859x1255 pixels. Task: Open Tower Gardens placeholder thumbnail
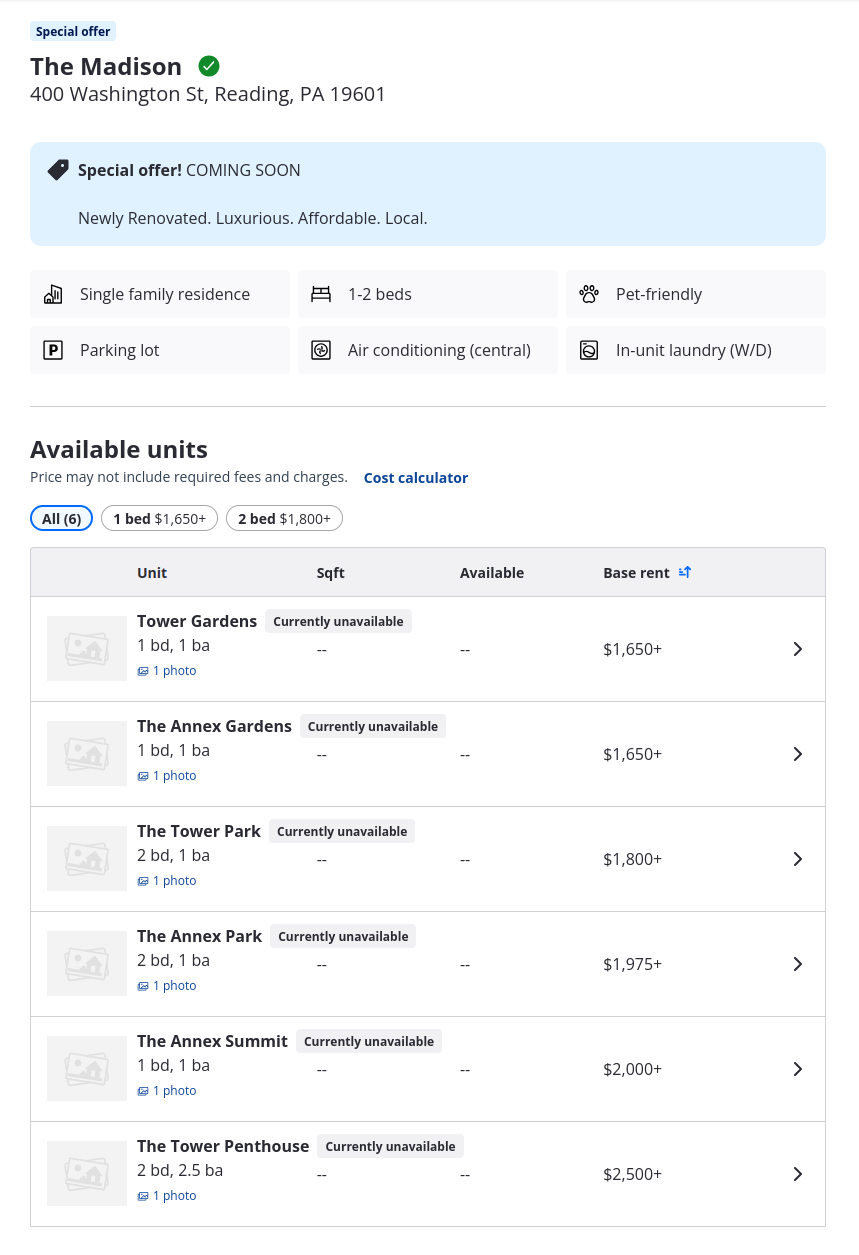pyautogui.click(x=87, y=649)
